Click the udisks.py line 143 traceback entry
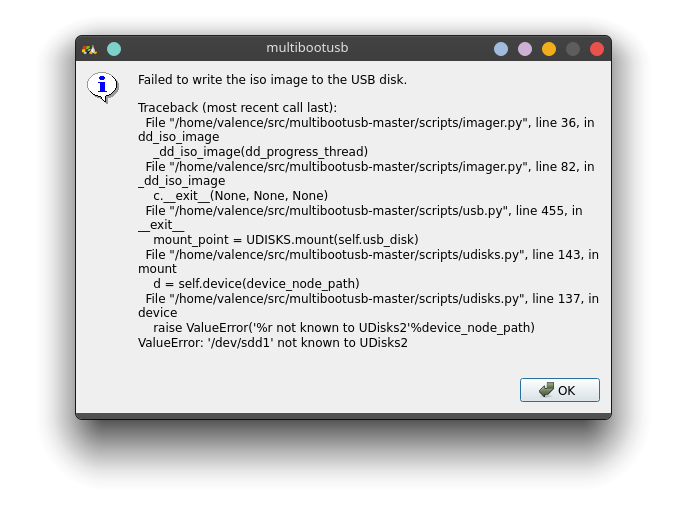 pyautogui.click(x=368, y=261)
